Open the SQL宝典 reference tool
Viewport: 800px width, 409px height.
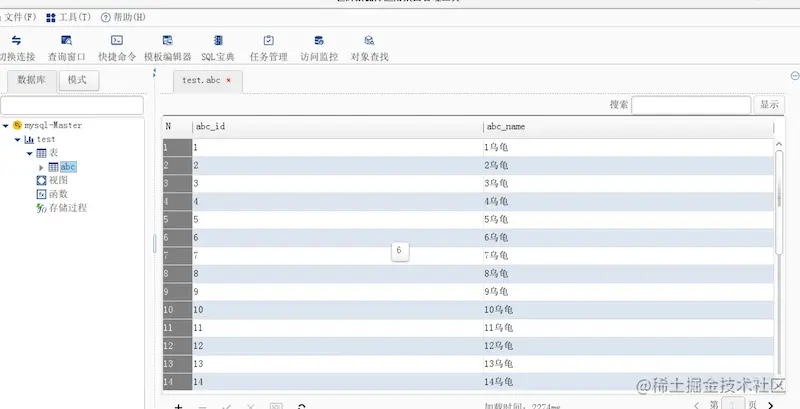click(218, 41)
